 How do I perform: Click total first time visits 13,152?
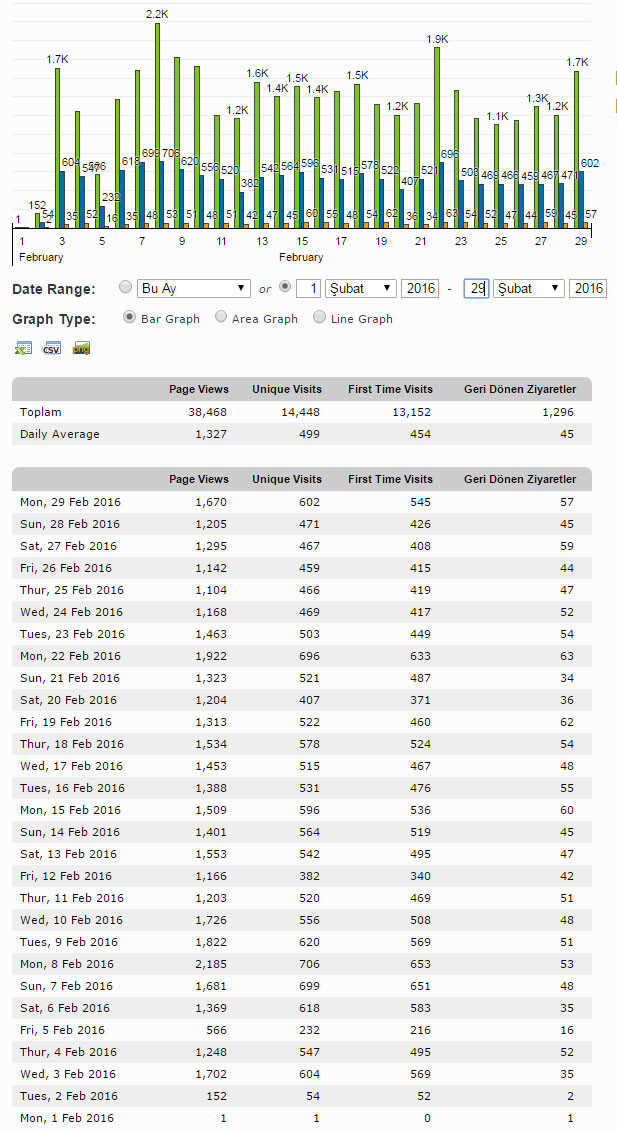coord(411,412)
